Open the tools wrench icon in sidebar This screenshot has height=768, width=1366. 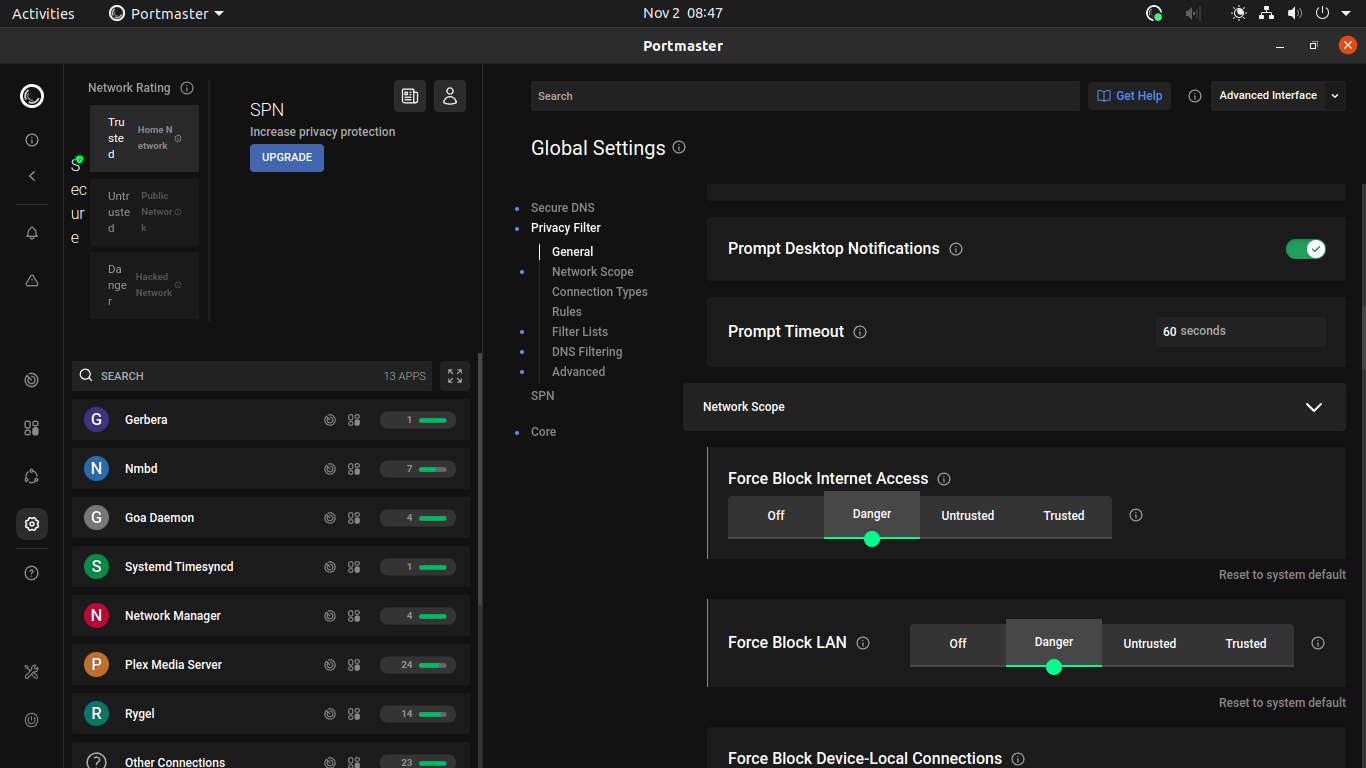pos(31,672)
